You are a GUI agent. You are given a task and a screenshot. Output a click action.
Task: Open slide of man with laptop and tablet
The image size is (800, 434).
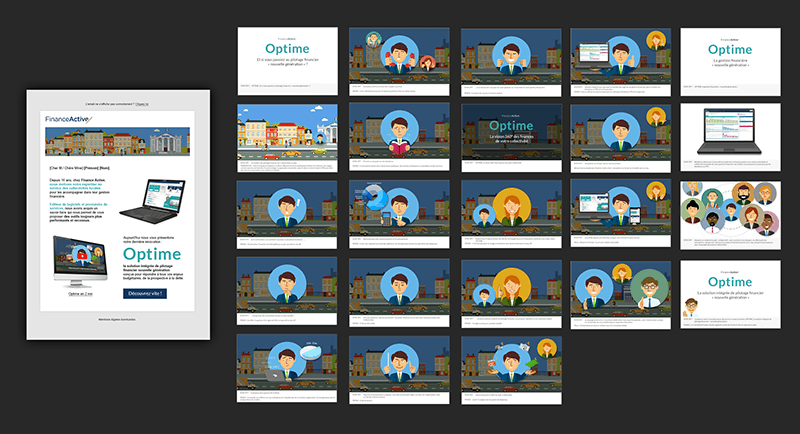[x=621, y=213]
